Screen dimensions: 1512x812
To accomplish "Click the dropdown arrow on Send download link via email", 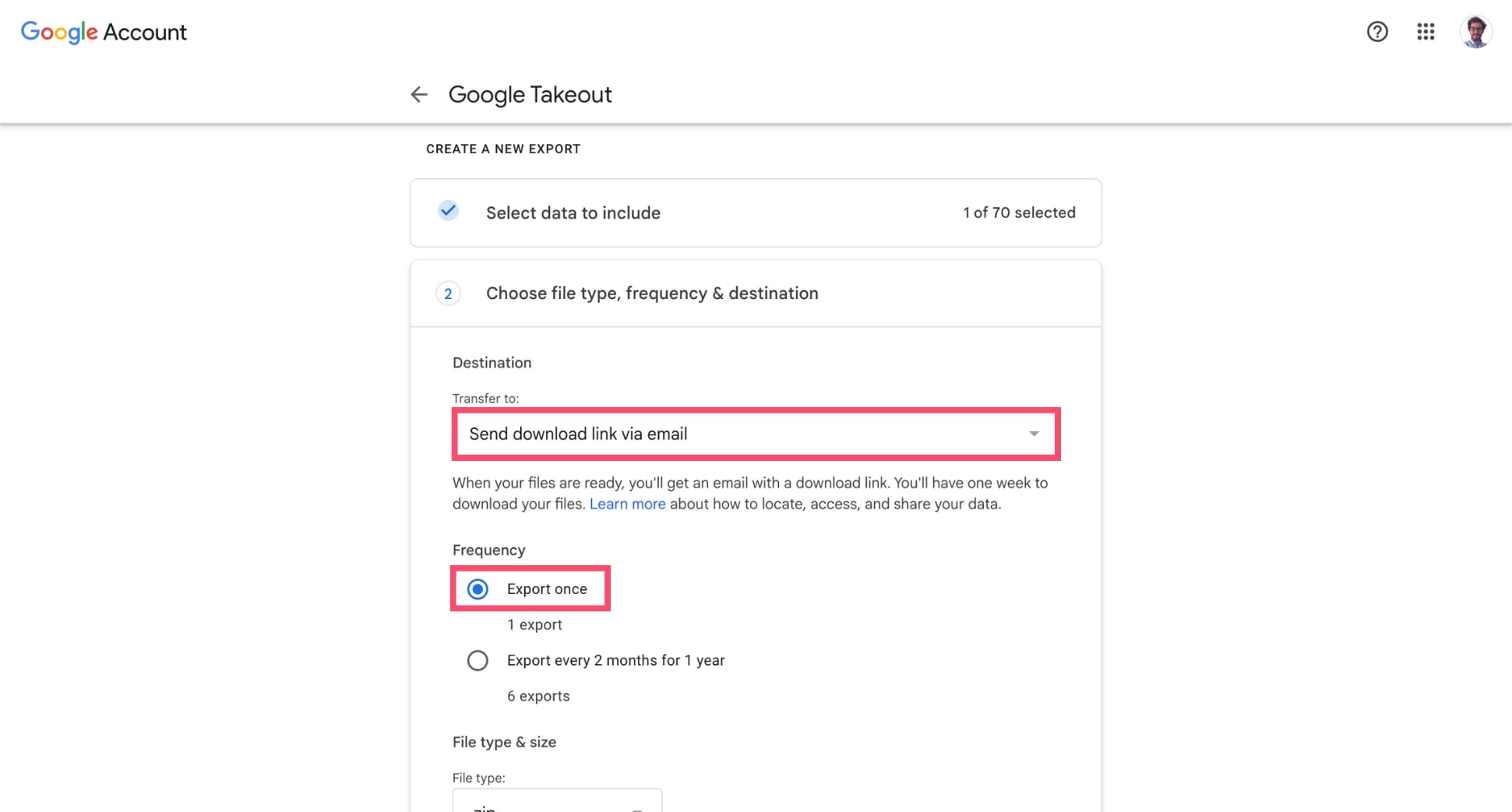I will 1034,434.
